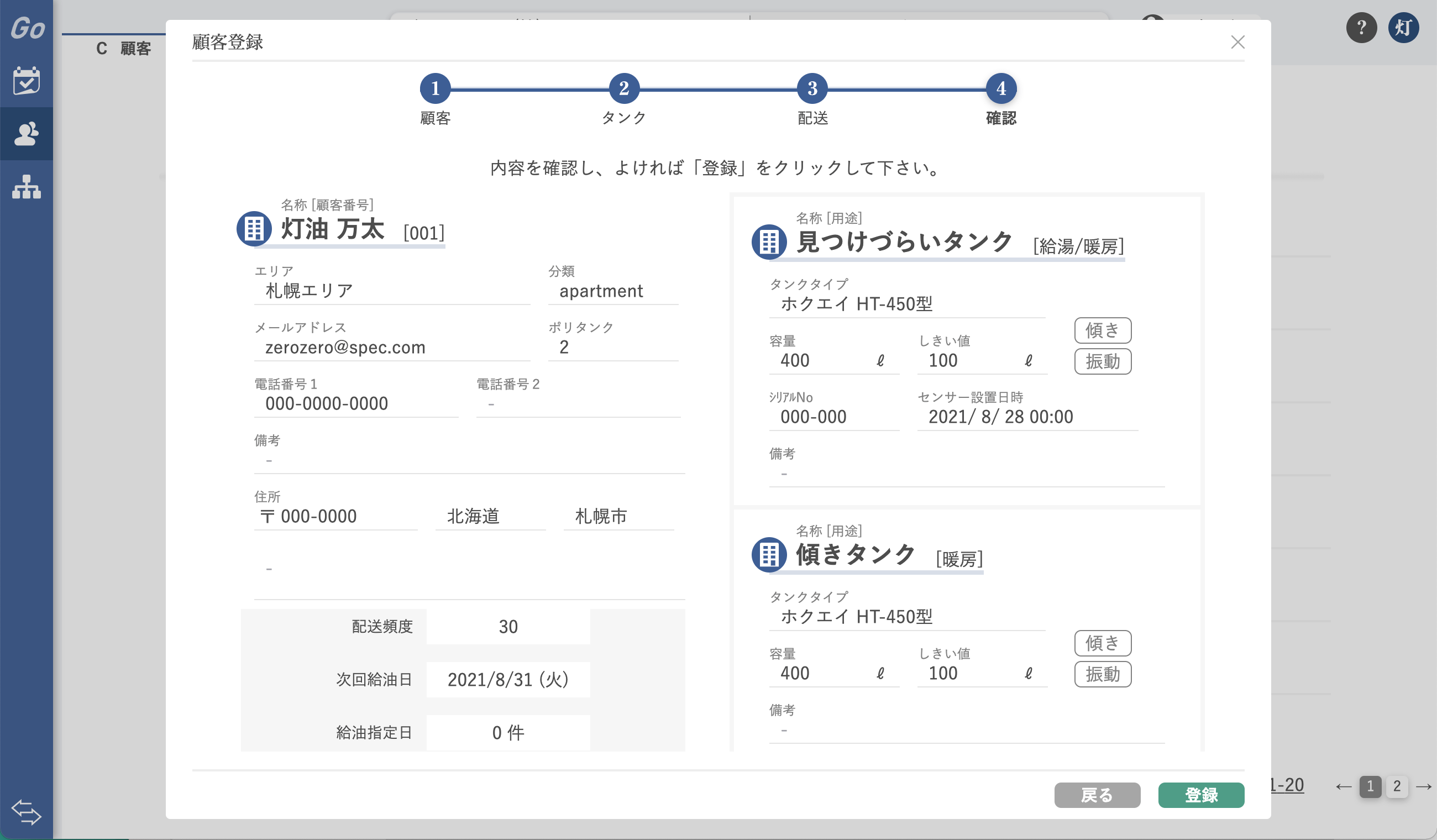Click tank name 見つけづらいタンク
This screenshot has width=1437, height=840.
904,242
